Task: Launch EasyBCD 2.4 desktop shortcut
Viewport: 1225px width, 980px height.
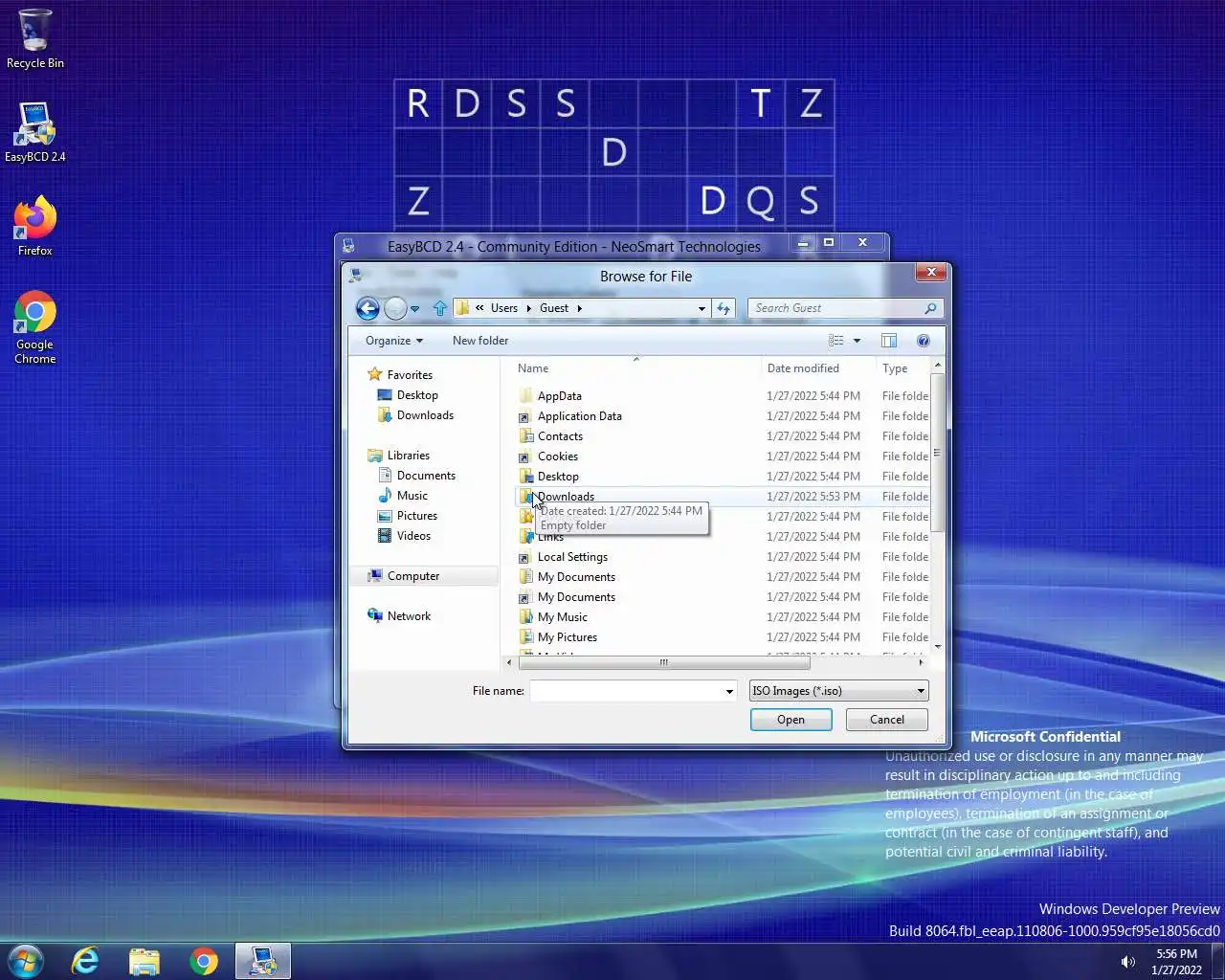Action: 35,132
